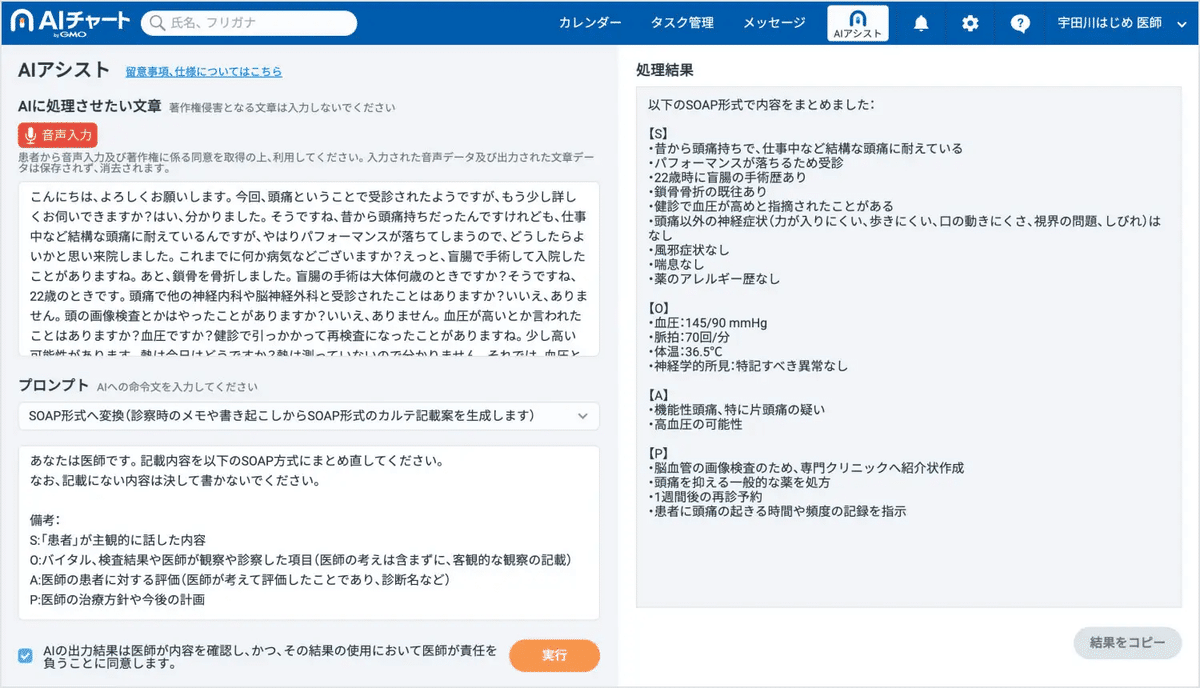Screen dimensions: 1200x688
Task: Expand the 宇田川はじめ 医師 account menu
Action: pyautogui.click(x=1119, y=22)
